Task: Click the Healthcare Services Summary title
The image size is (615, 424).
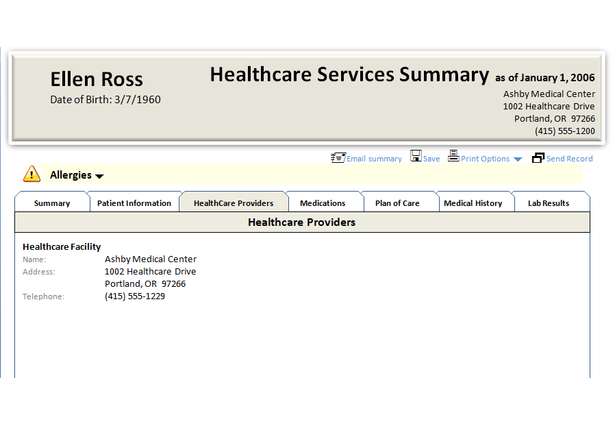Action: (x=349, y=75)
